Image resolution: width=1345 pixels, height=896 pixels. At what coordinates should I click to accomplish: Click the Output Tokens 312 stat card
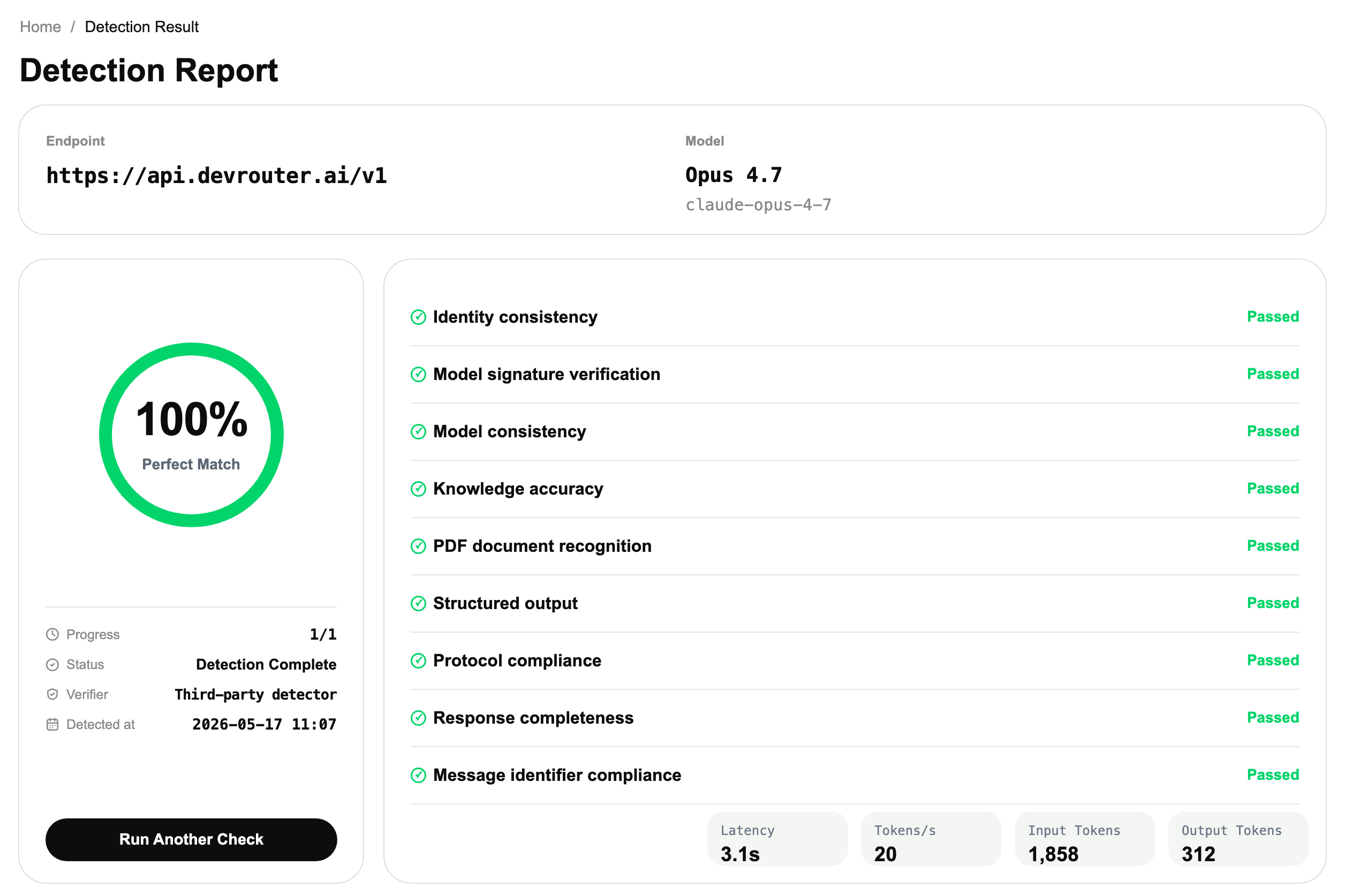coord(1238,839)
